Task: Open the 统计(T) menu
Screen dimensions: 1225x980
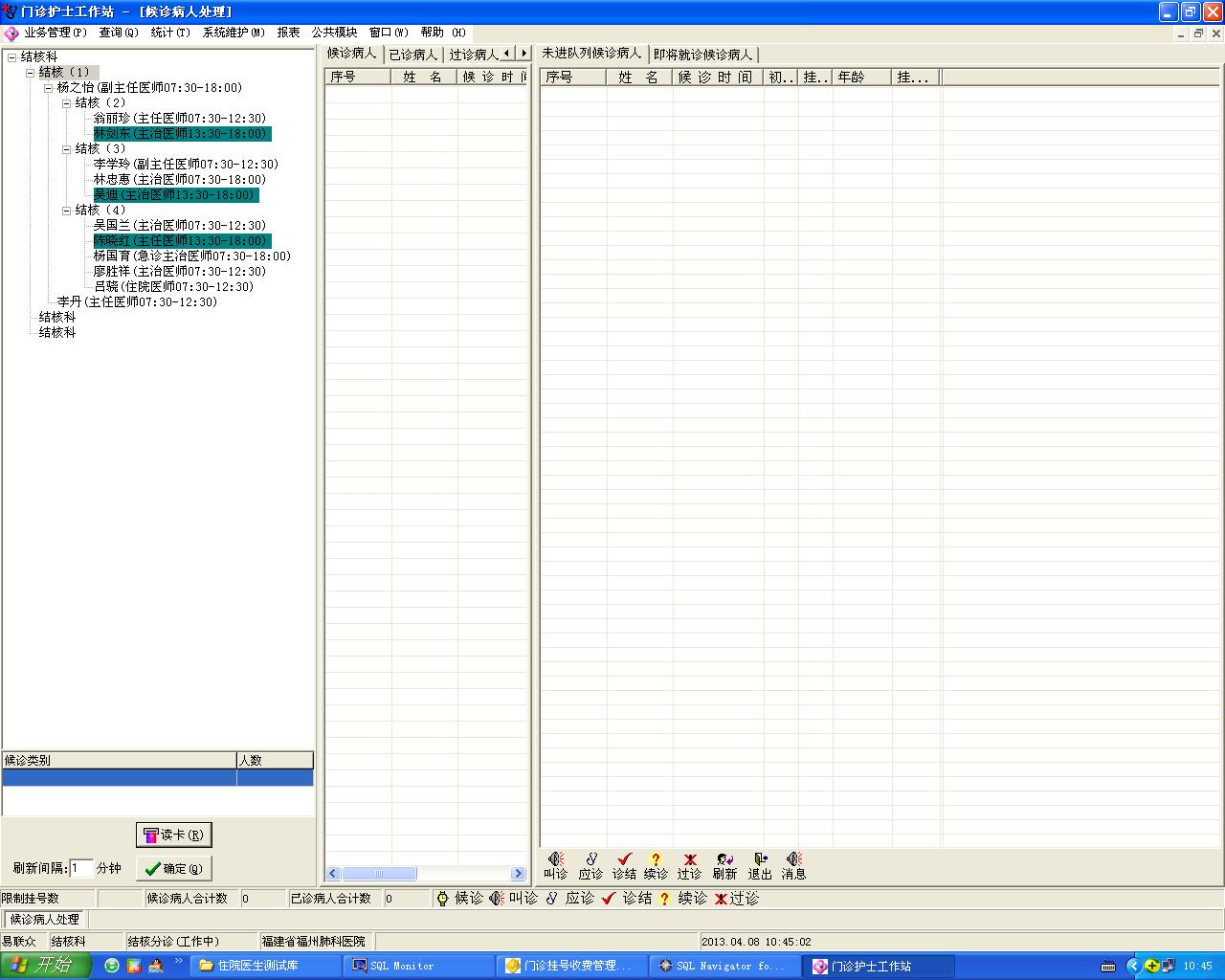Action: pyautogui.click(x=170, y=33)
